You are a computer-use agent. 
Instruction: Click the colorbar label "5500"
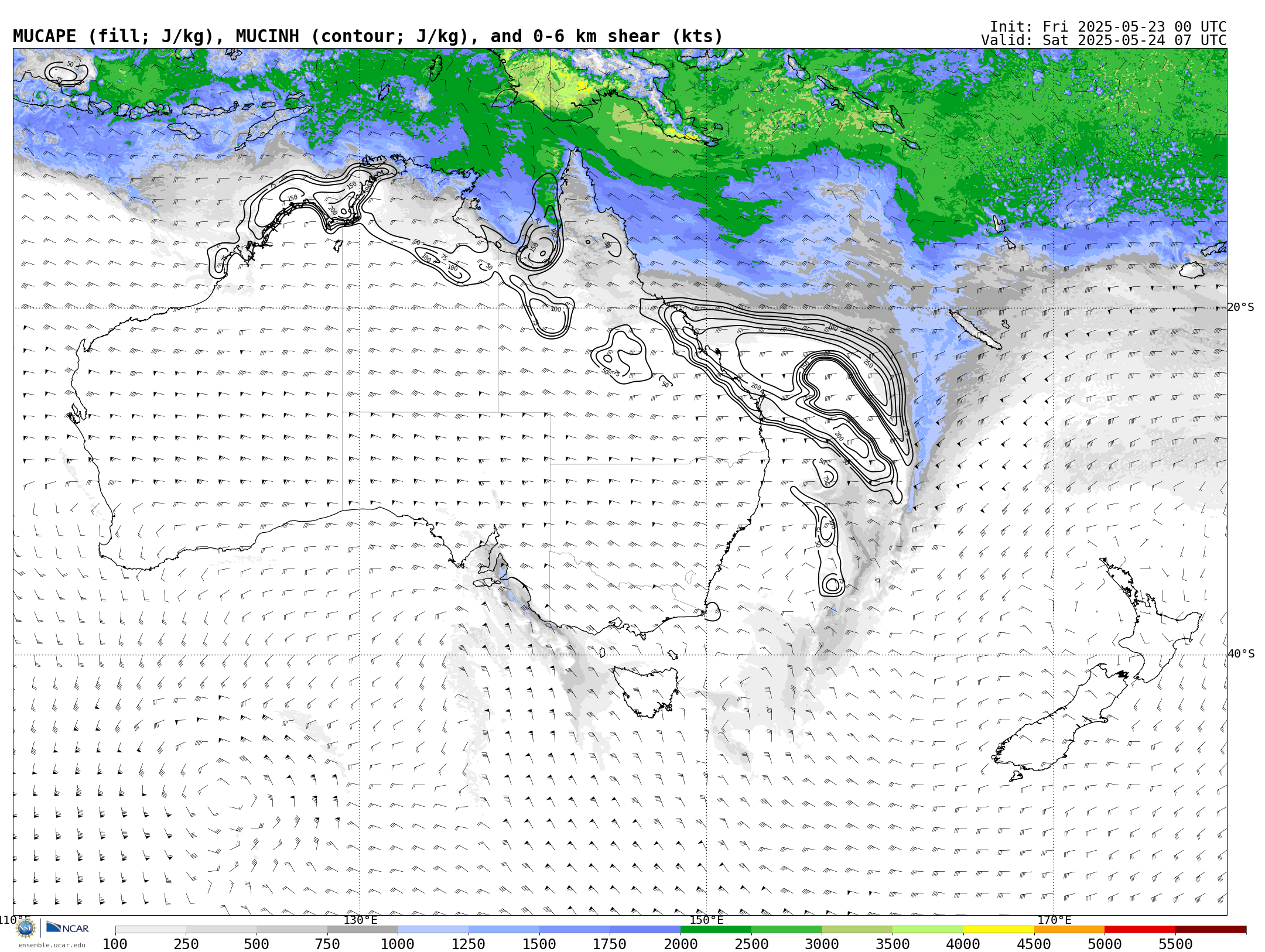(x=1175, y=944)
